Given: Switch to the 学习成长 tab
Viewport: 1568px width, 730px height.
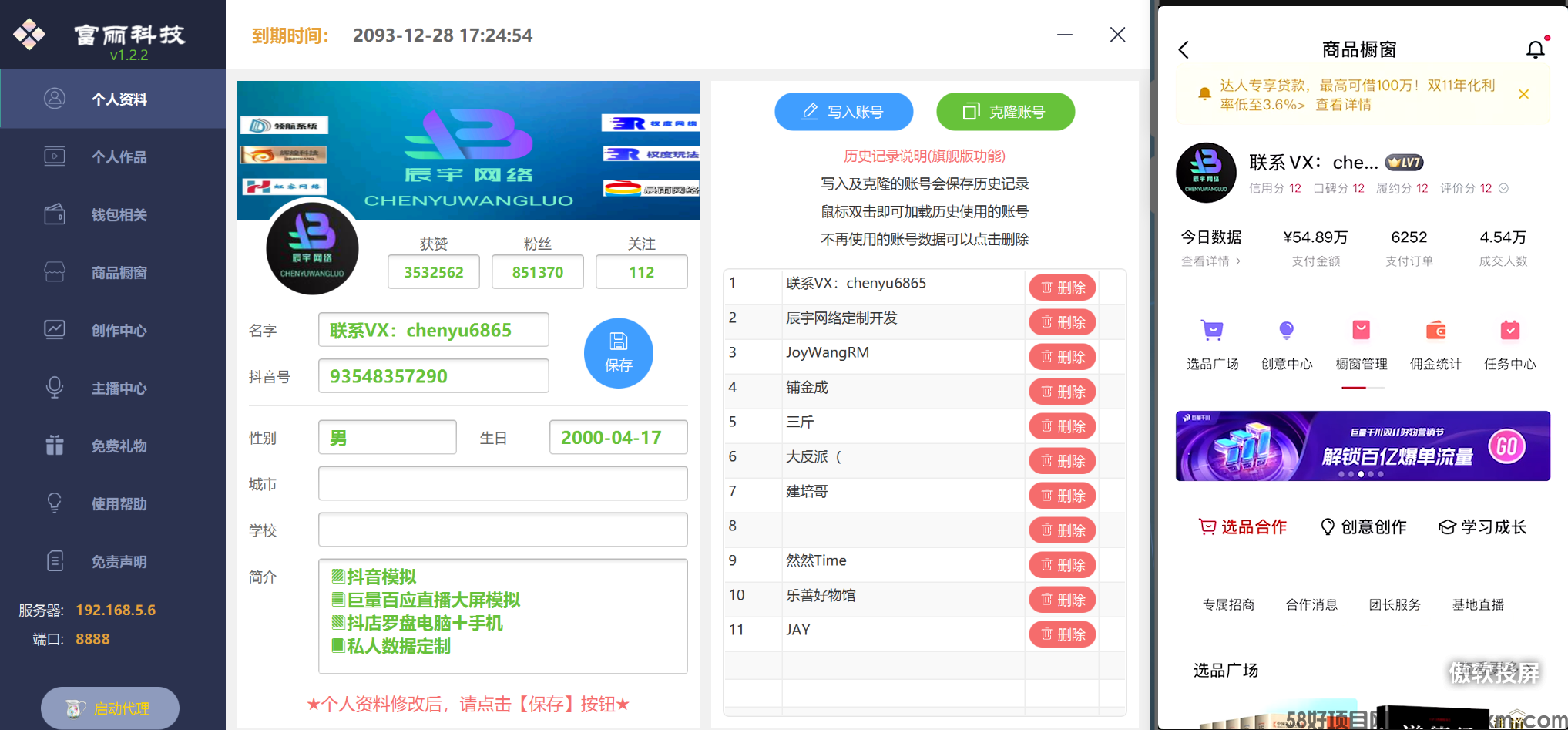Looking at the screenshot, I should (1482, 526).
